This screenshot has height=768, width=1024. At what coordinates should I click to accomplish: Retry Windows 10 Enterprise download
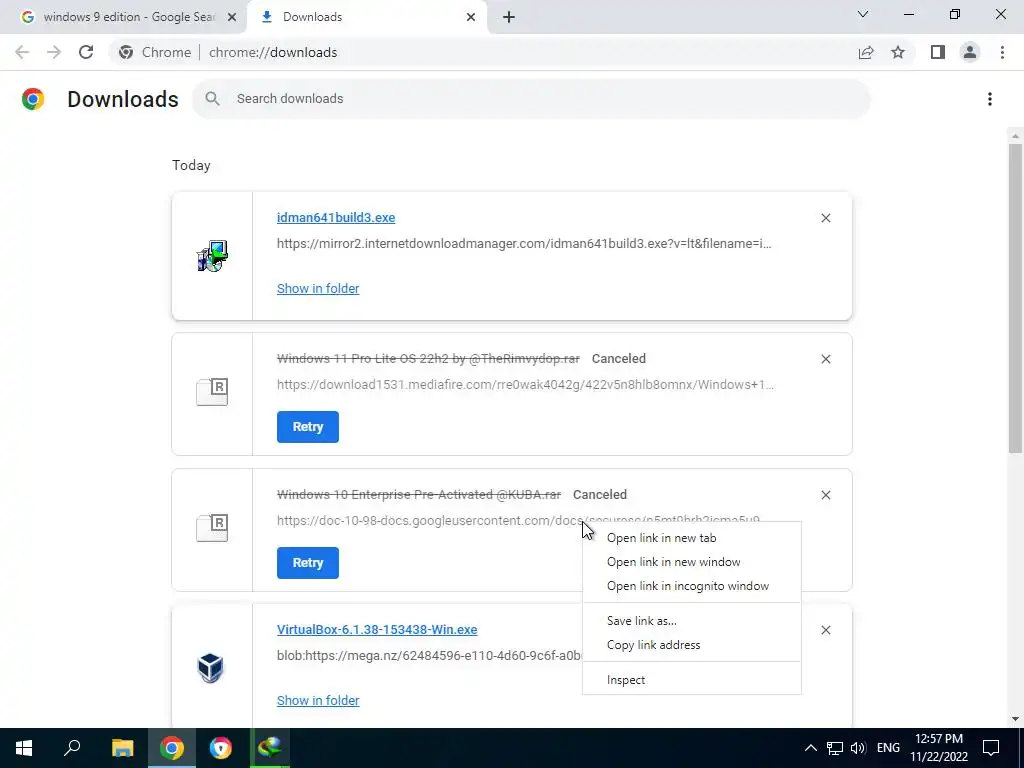tap(308, 563)
